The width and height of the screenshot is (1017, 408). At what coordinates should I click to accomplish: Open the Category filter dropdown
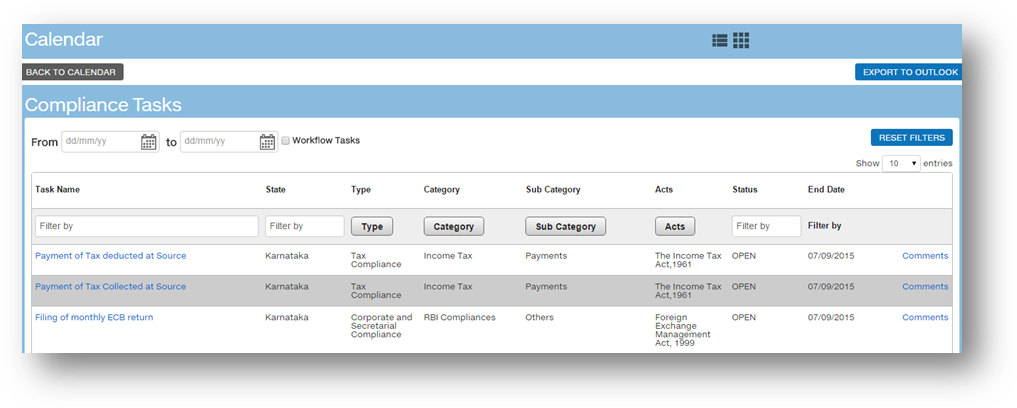coord(453,227)
